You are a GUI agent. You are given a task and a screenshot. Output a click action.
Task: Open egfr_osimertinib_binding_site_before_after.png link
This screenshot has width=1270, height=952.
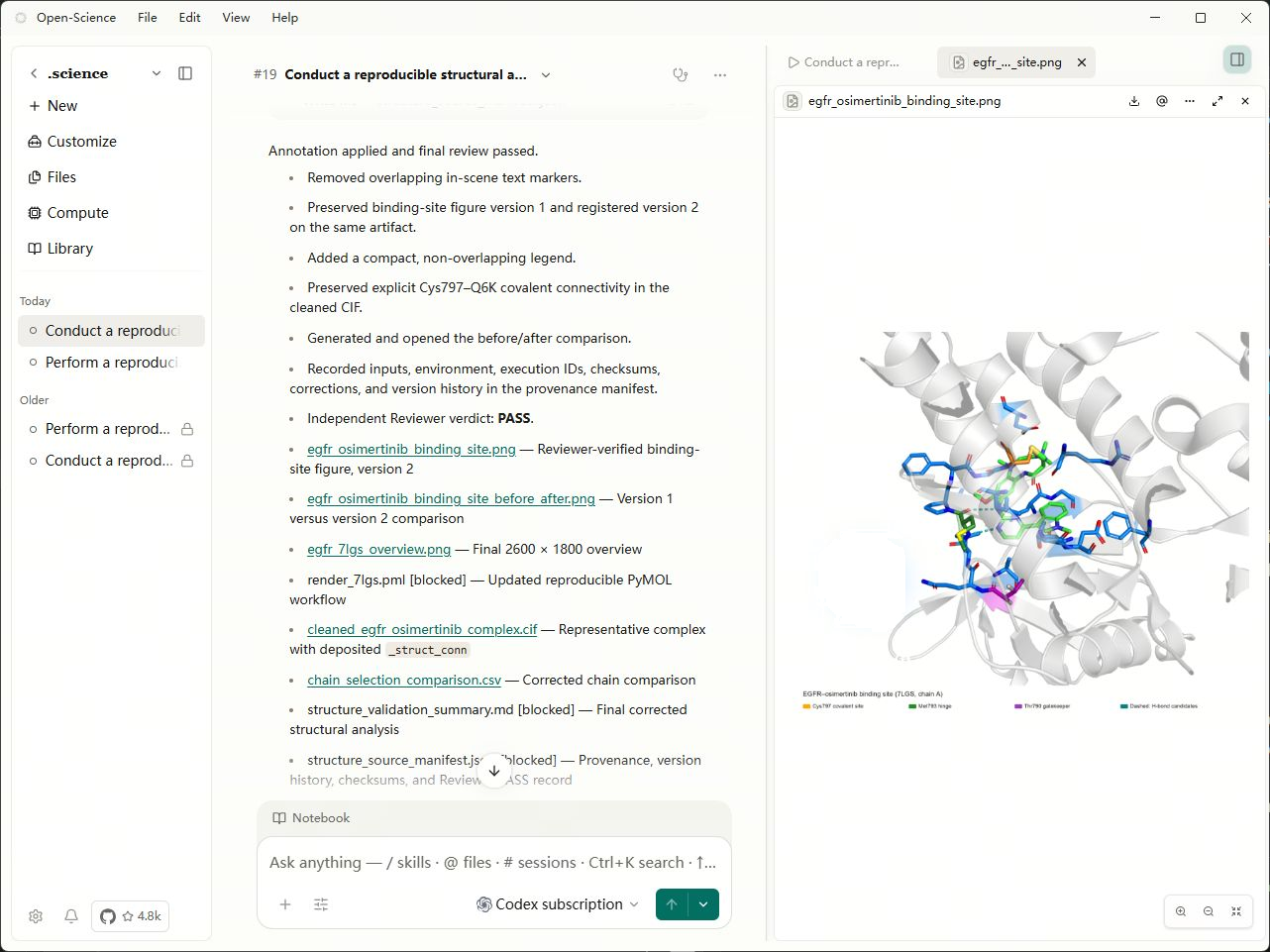(x=451, y=498)
